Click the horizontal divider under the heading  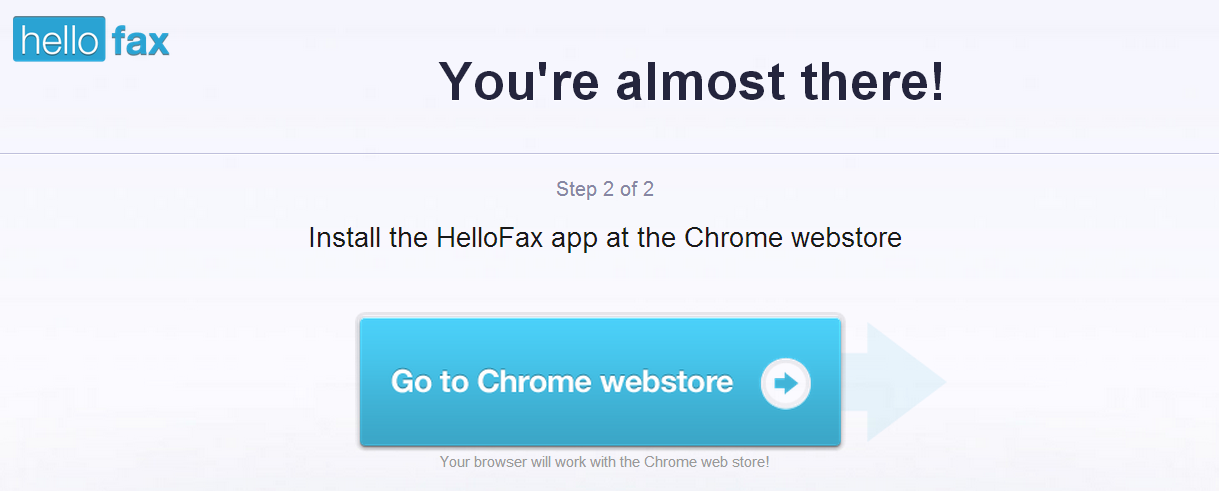tap(609, 154)
